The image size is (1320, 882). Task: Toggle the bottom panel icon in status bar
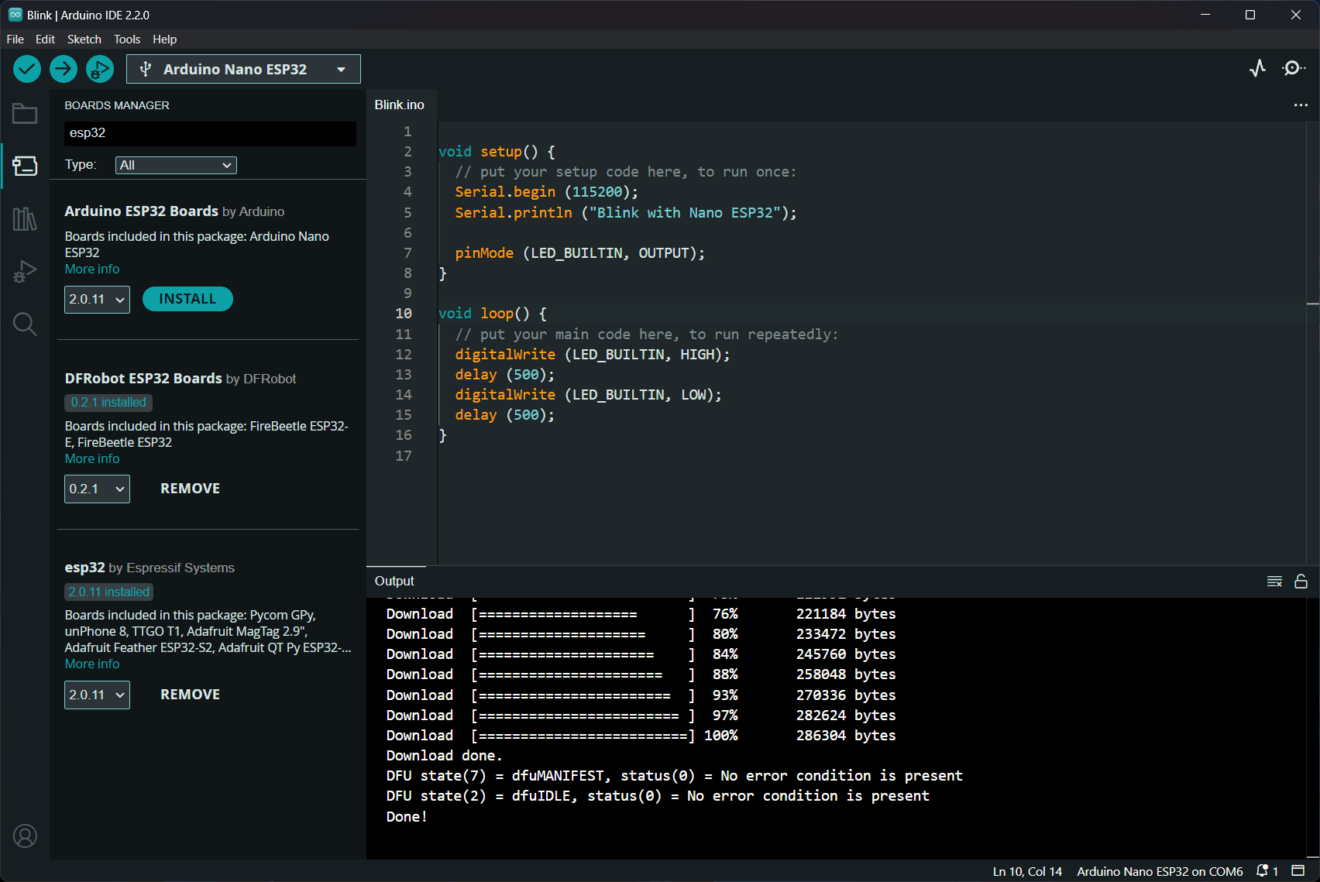click(1298, 871)
